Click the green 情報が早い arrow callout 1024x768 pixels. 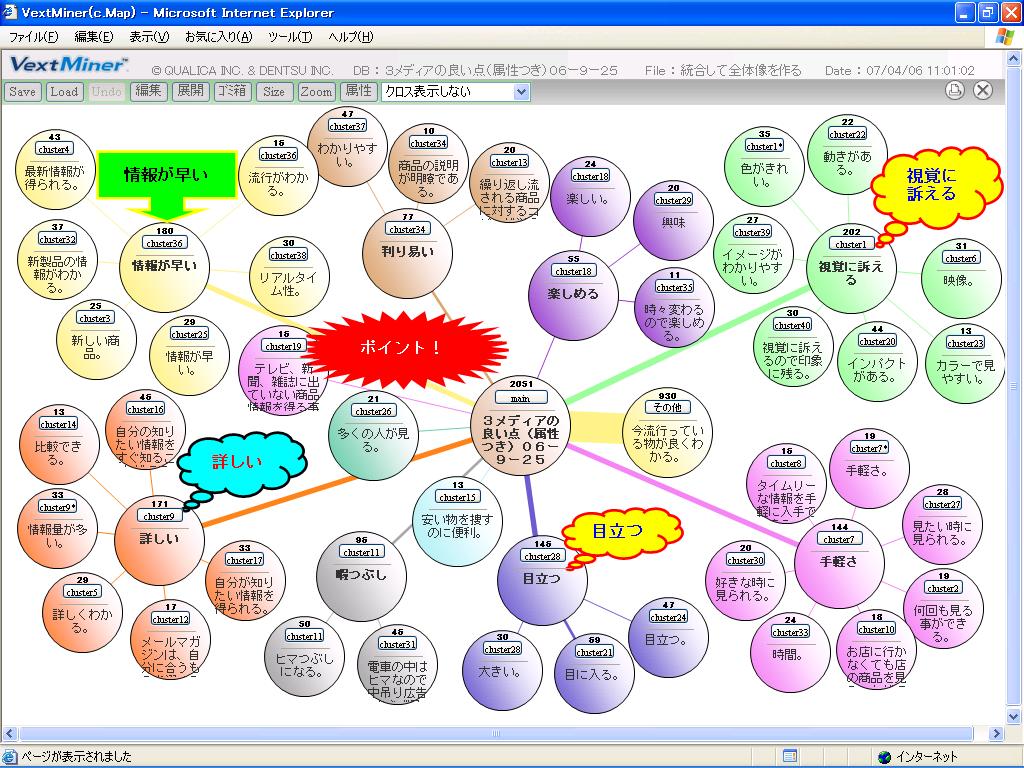(166, 185)
